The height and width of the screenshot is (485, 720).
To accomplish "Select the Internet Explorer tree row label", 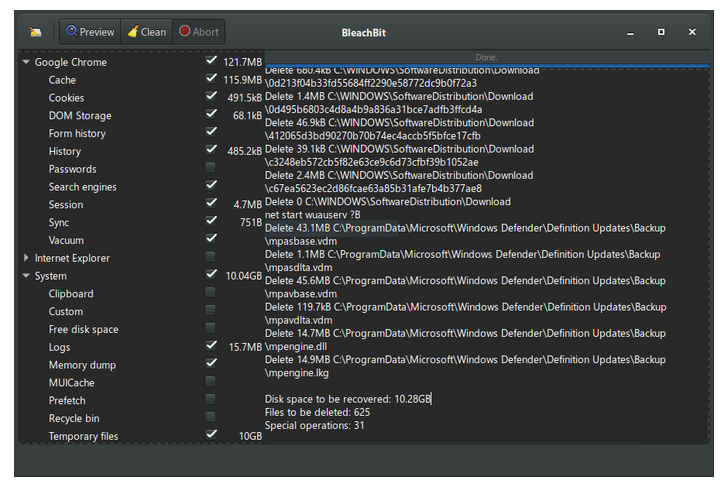I will click(72, 258).
